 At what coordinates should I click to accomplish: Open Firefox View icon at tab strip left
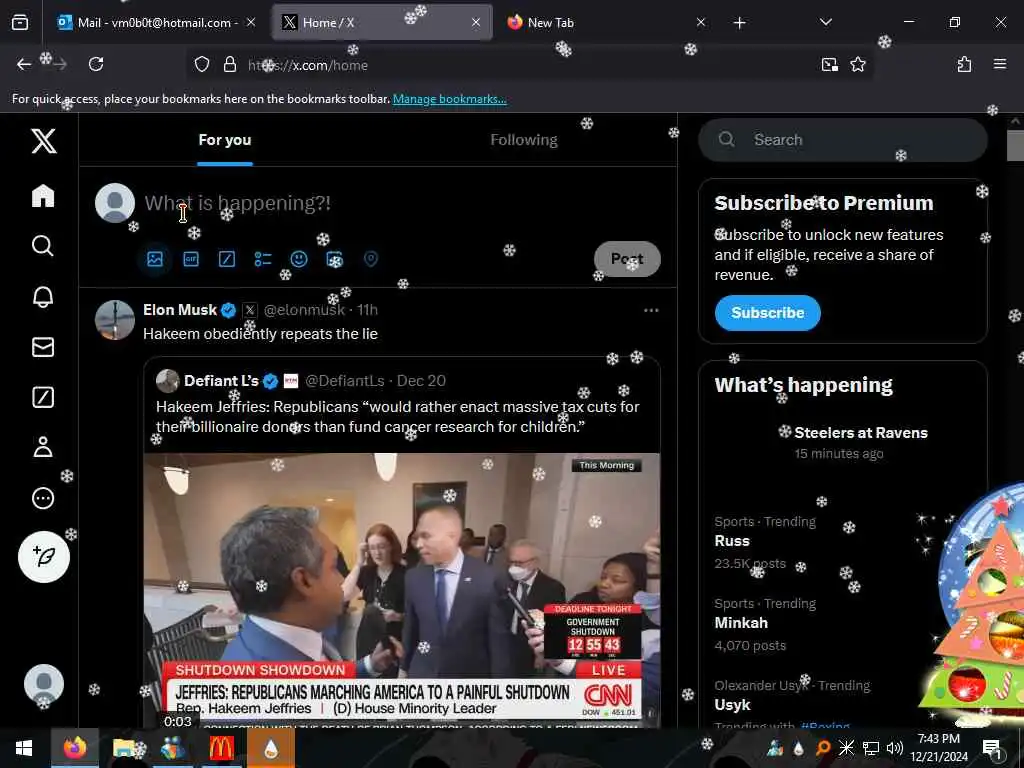pos(20,23)
